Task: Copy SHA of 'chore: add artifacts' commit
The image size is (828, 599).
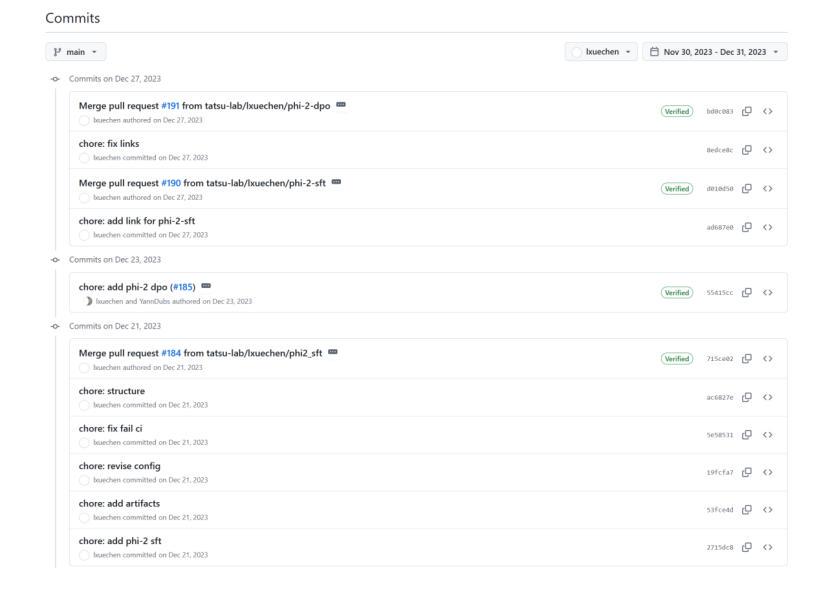Action: pos(747,510)
